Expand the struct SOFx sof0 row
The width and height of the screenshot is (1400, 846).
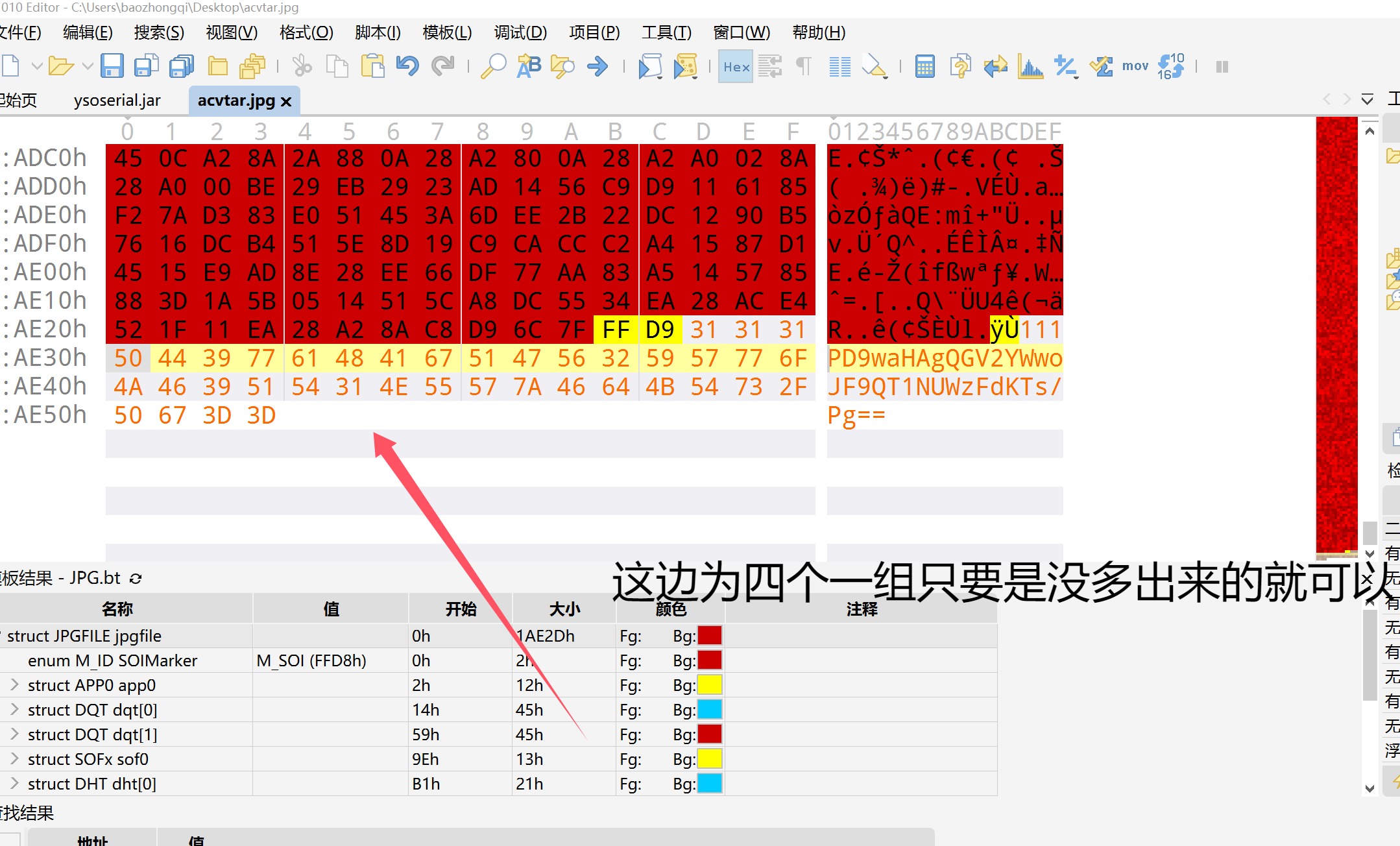pos(14,759)
